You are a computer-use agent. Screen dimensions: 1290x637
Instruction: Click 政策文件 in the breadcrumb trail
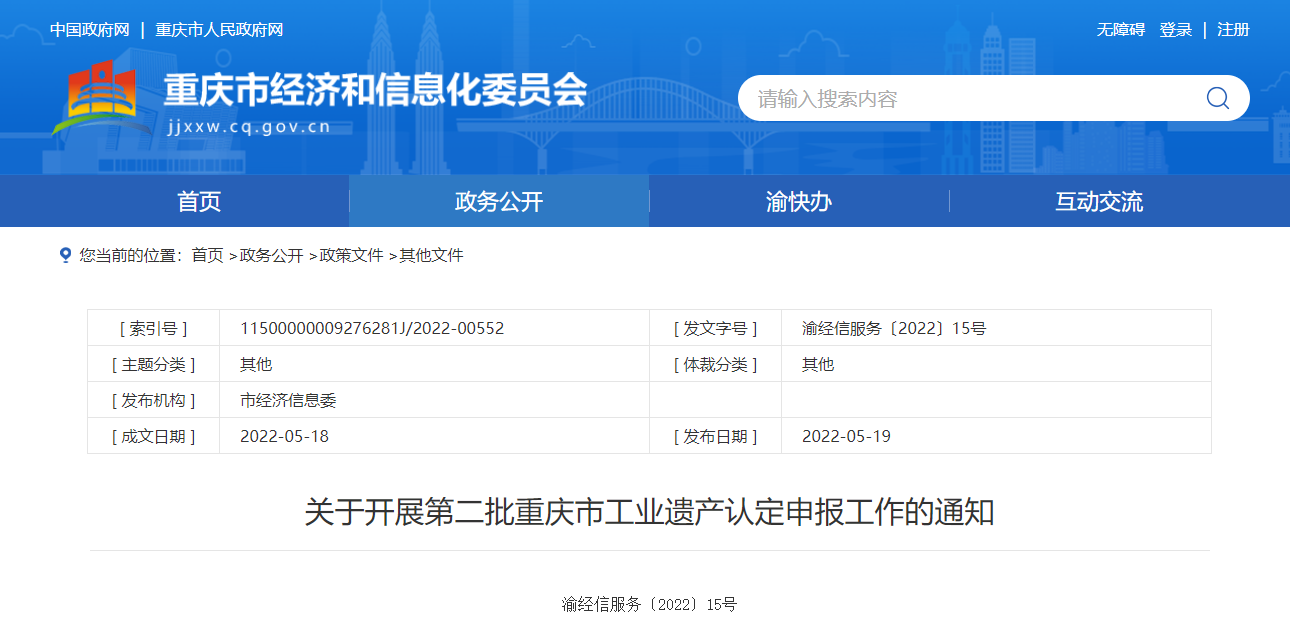tap(351, 256)
